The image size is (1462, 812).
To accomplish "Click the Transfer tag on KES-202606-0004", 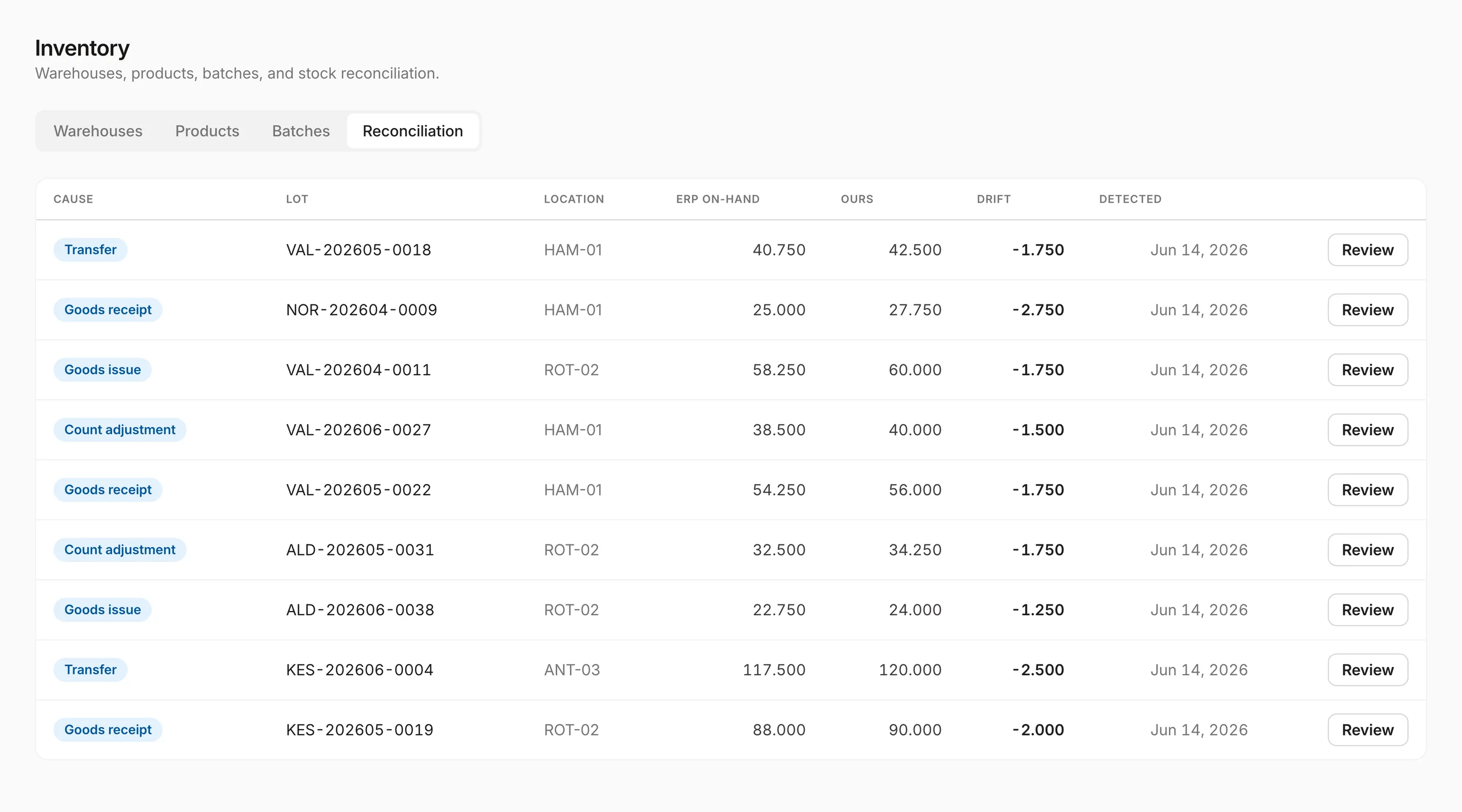I will coord(90,670).
